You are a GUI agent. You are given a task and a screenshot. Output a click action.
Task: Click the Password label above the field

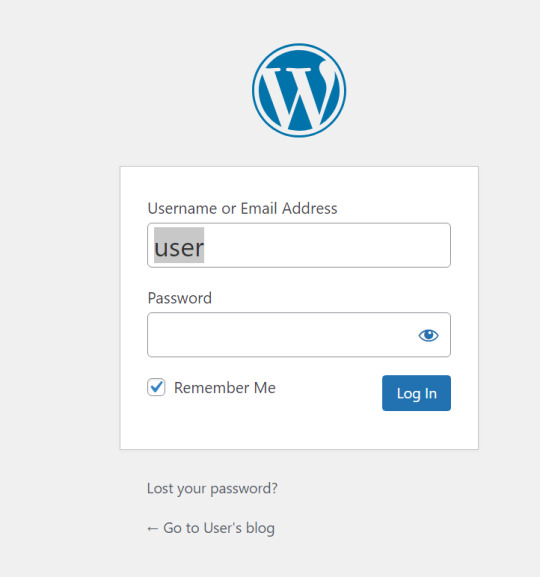tap(180, 298)
